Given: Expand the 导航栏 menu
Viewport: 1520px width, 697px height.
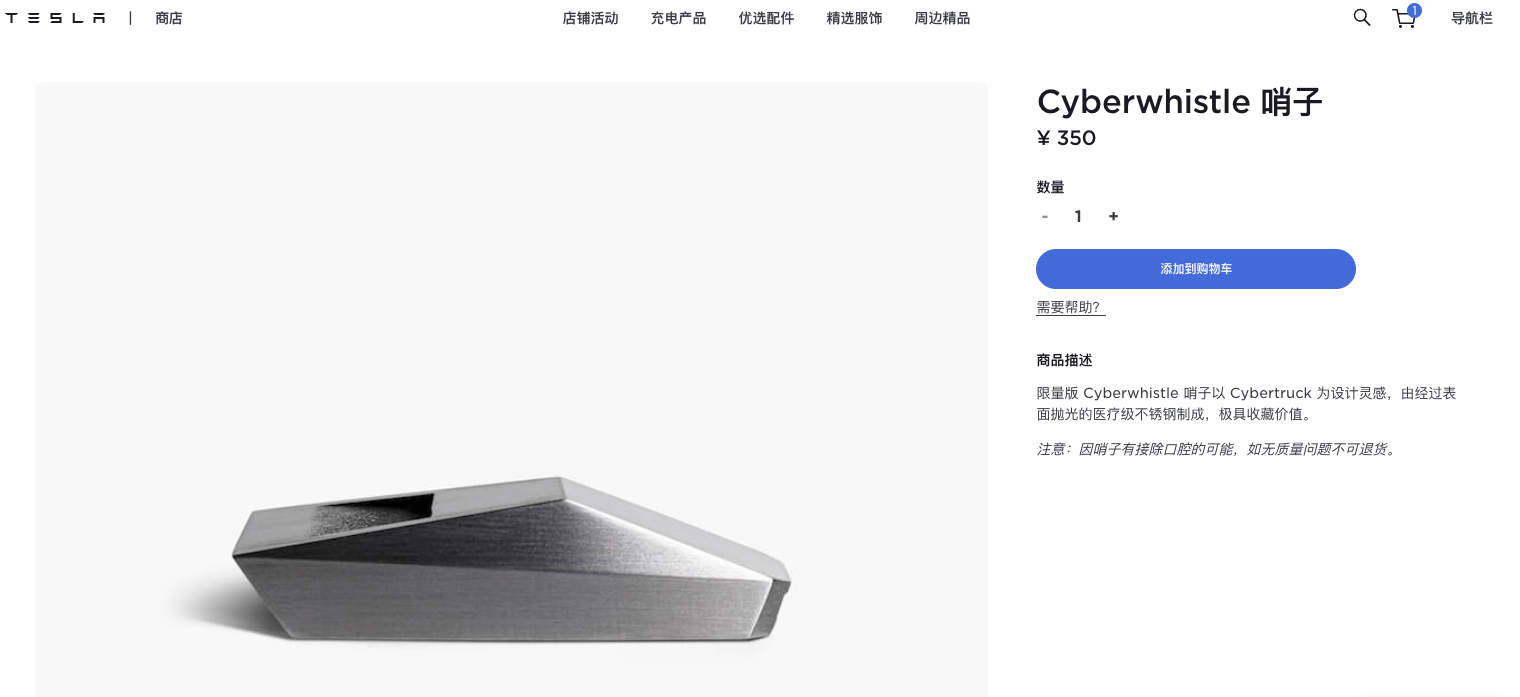Looking at the screenshot, I should (x=1472, y=18).
